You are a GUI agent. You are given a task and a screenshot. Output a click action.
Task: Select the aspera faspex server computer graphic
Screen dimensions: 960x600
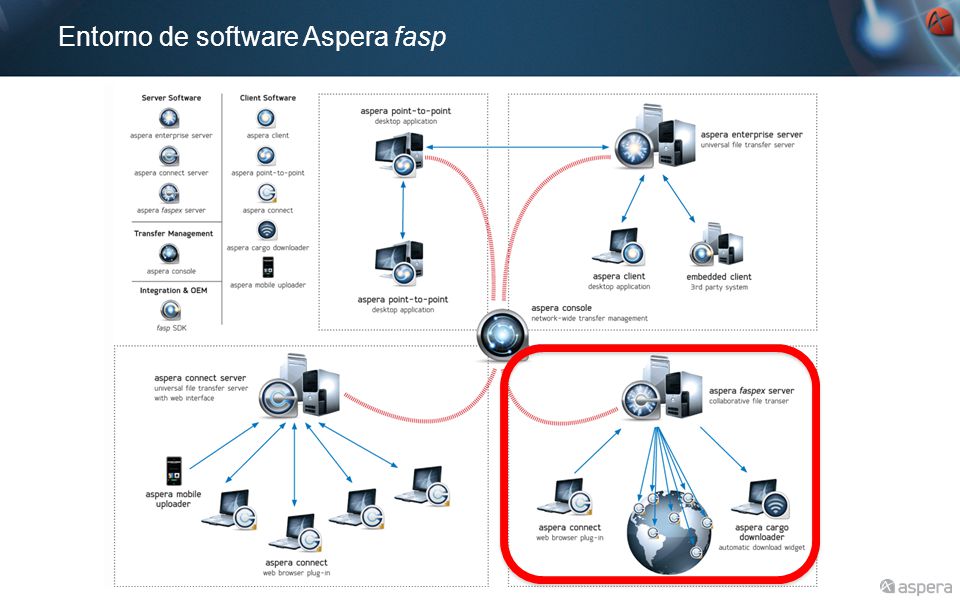coord(662,388)
